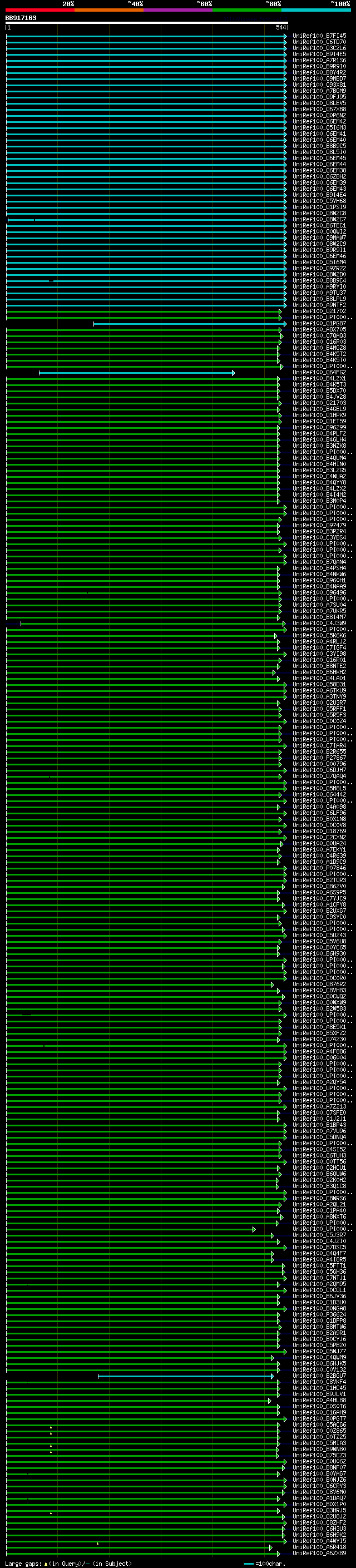Click the UniRef100_Q9MAW7 entry

pos(319,238)
